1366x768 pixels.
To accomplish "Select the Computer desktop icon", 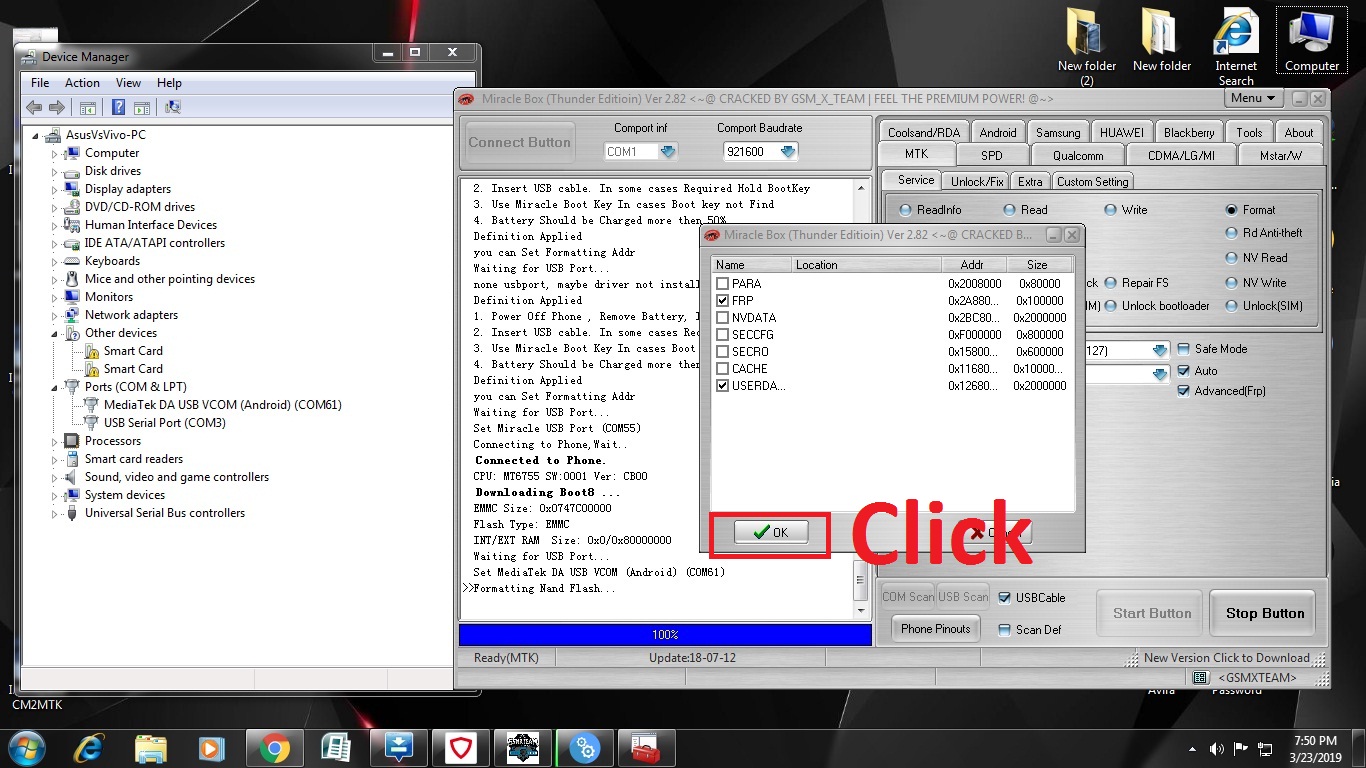I will pos(1312,42).
